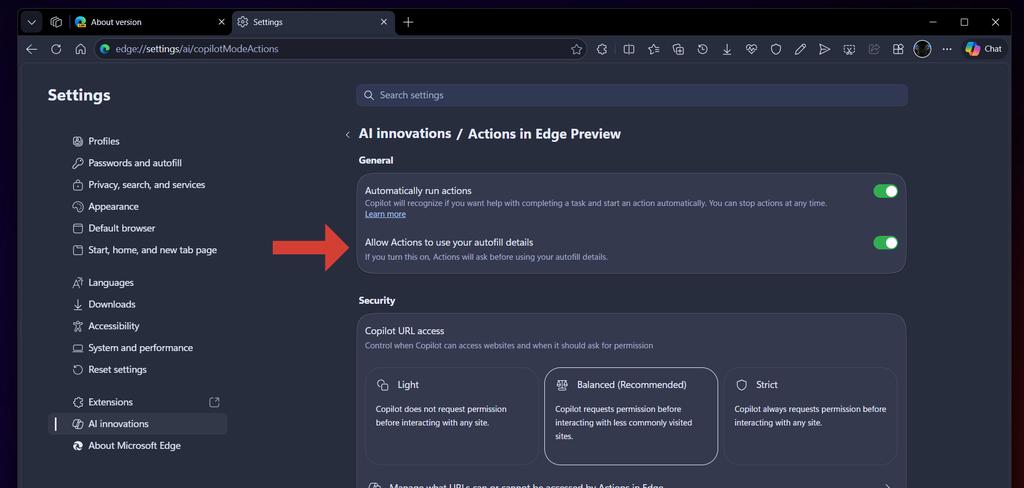The image size is (1024, 488).
Task: Open the Favorites list
Action: [x=654, y=49]
